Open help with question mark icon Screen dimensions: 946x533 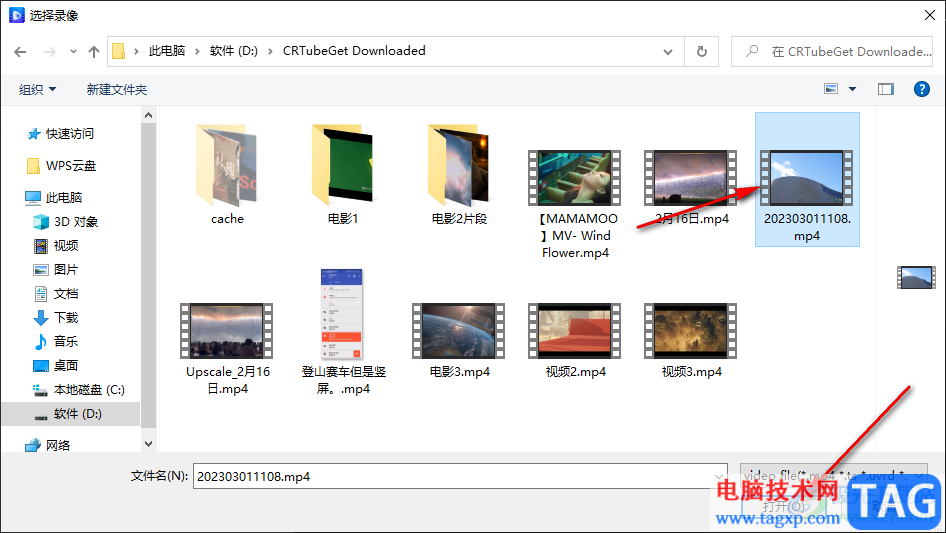pos(922,89)
